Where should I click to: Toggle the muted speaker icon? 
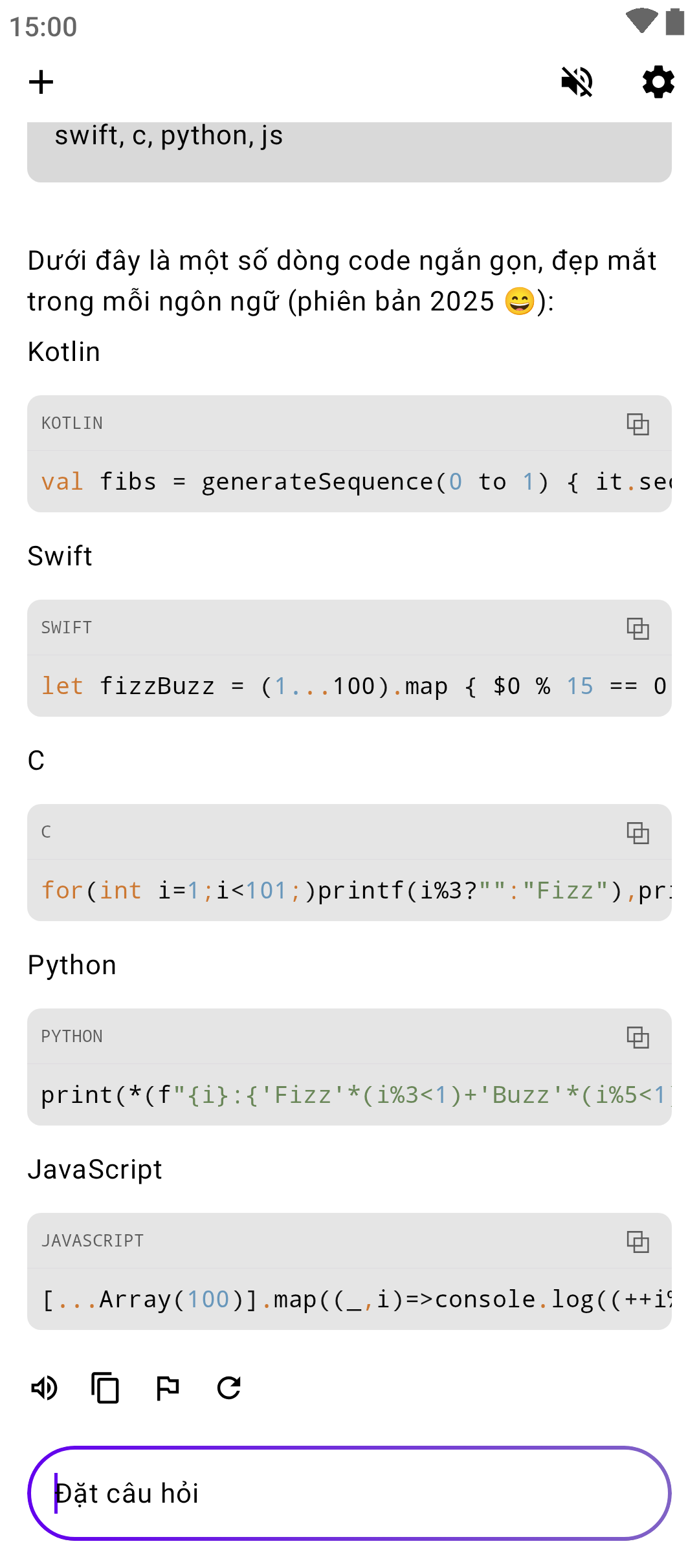[x=577, y=82]
